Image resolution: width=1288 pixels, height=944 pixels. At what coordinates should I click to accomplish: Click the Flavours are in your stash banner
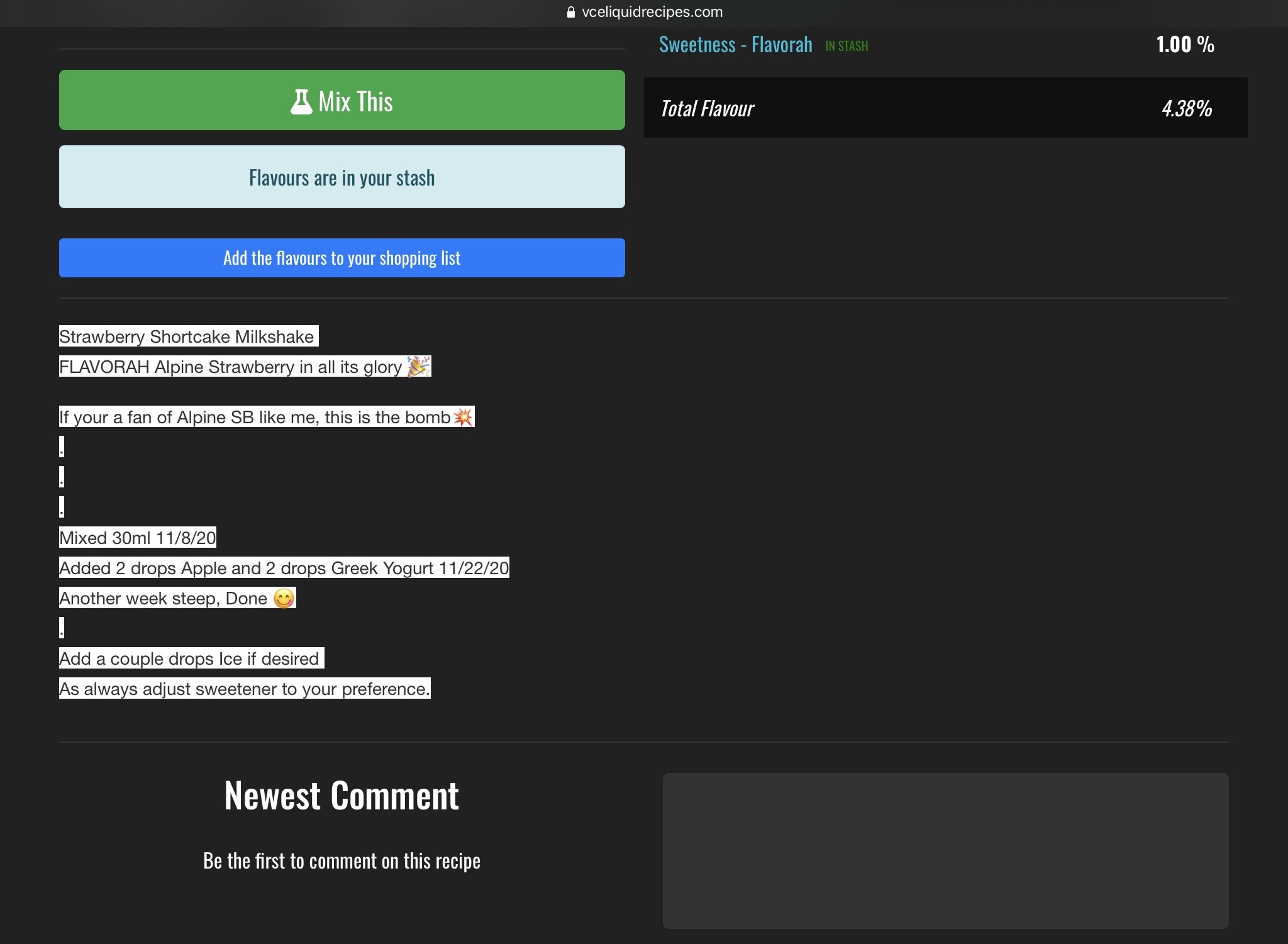[x=341, y=177]
